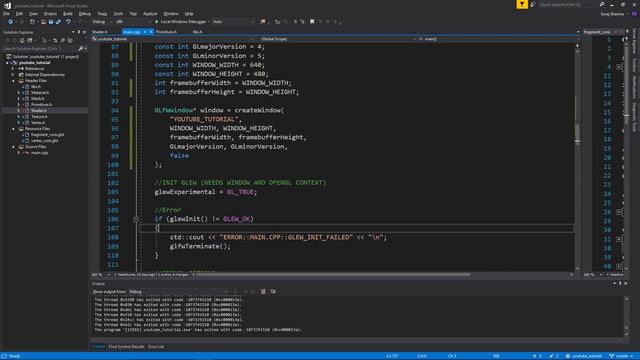Expand the External Dependencies node
Viewport: 640px width, 360px height.
point(13,75)
